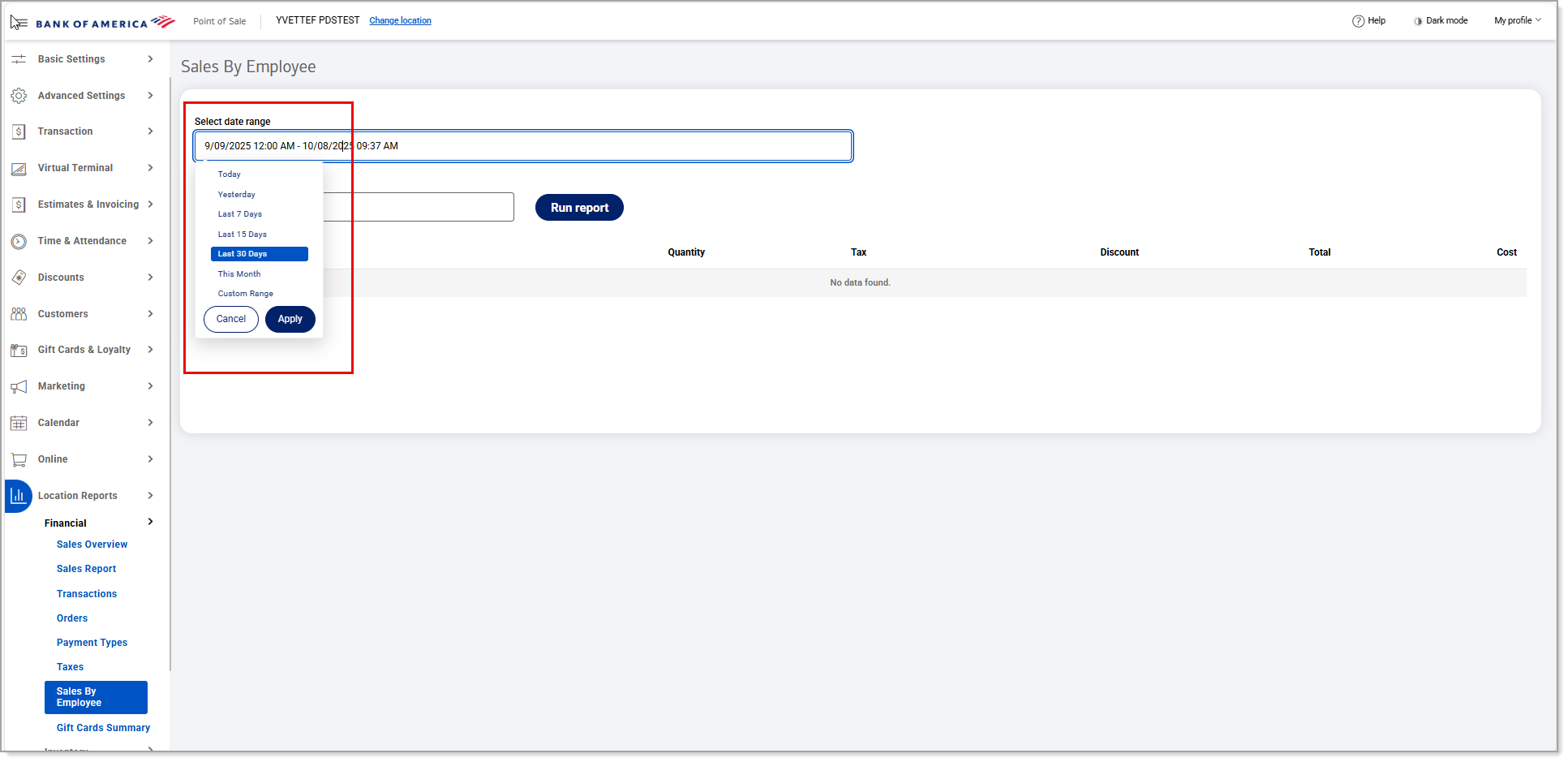Click the Customers people icon
This screenshot has width=1568, height=762.
[19, 314]
